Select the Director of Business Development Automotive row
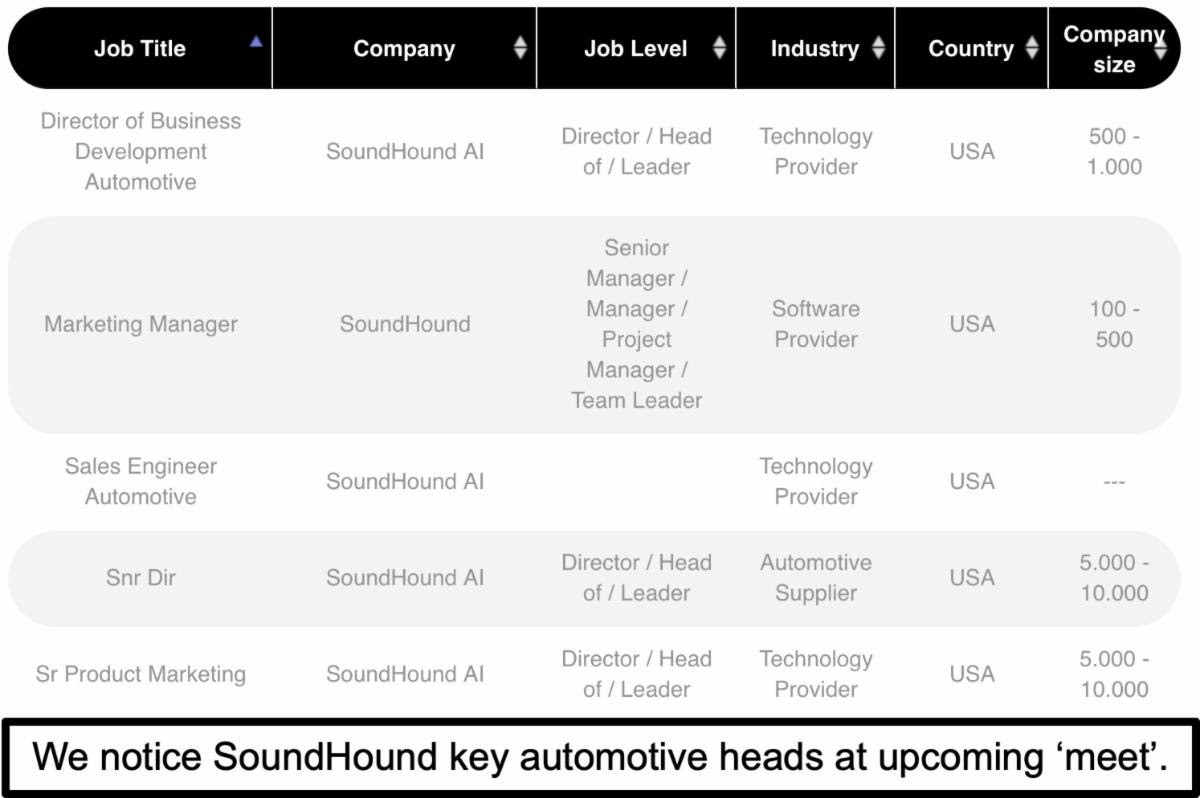1200x798 pixels. pyautogui.click(x=594, y=152)
